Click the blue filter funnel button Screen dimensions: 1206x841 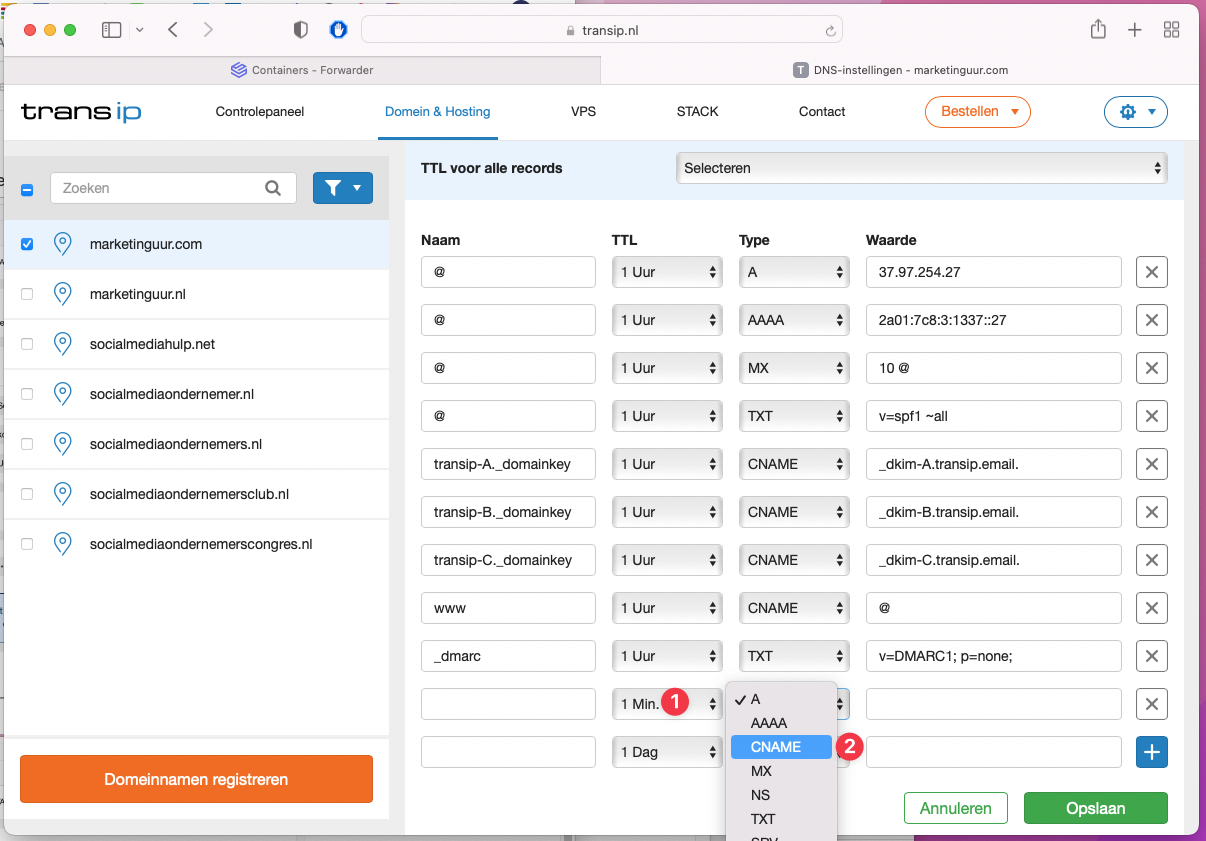[x=342, y=188]
